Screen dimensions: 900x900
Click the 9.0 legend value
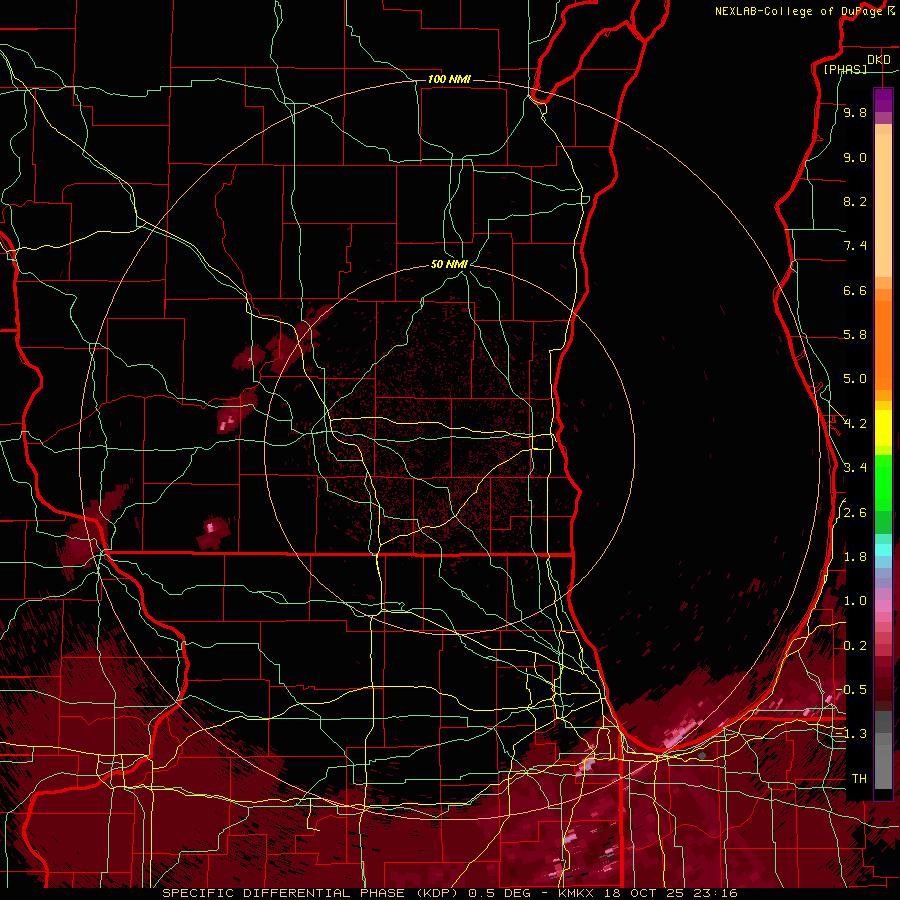(855, 157)
